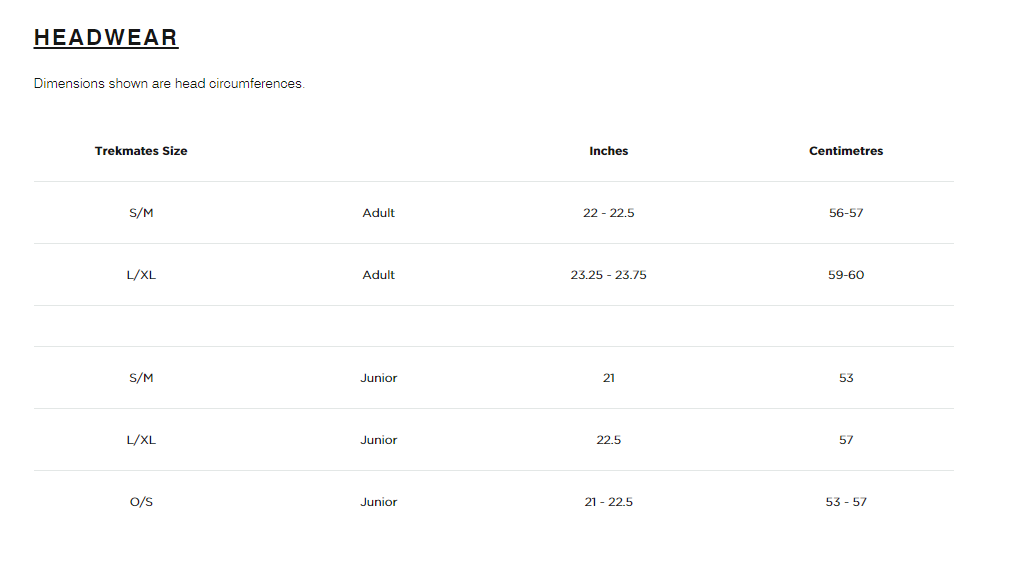Select the Junior L/XL size cell
The width and height of the screenshot is (1020, 585).
click(x=141, y=440)
